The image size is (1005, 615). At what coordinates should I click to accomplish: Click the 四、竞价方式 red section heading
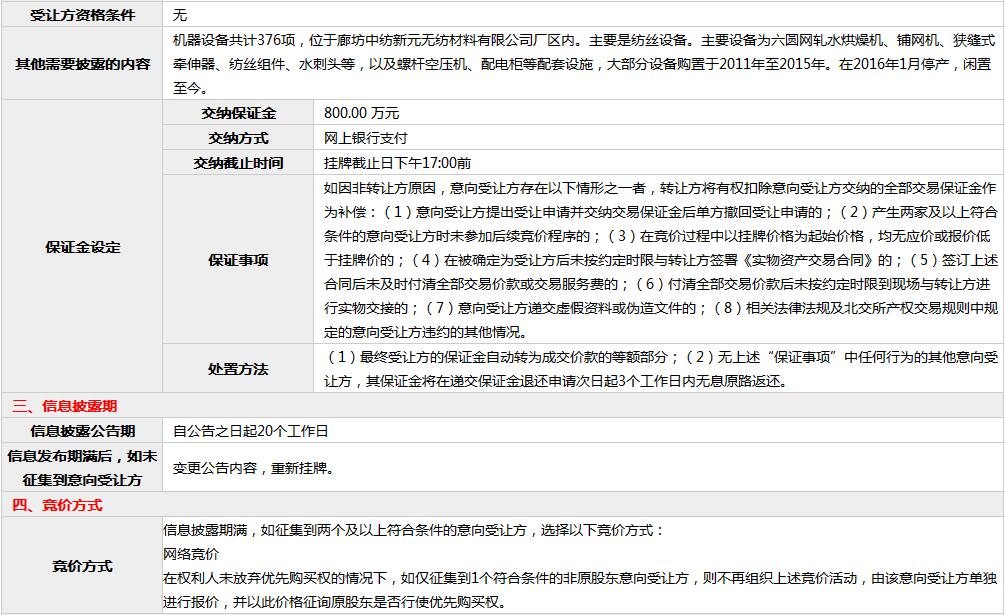point(57,505)
